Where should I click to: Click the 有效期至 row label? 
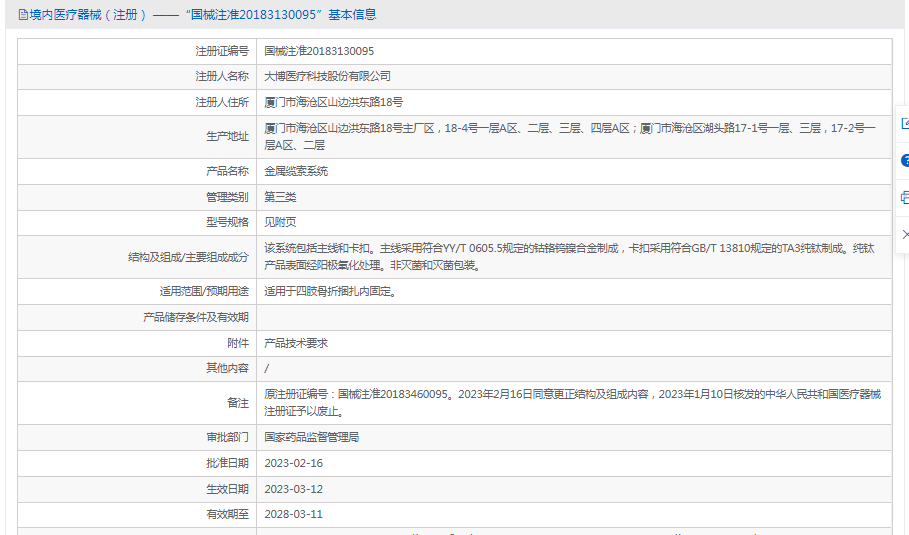(227, 514)
